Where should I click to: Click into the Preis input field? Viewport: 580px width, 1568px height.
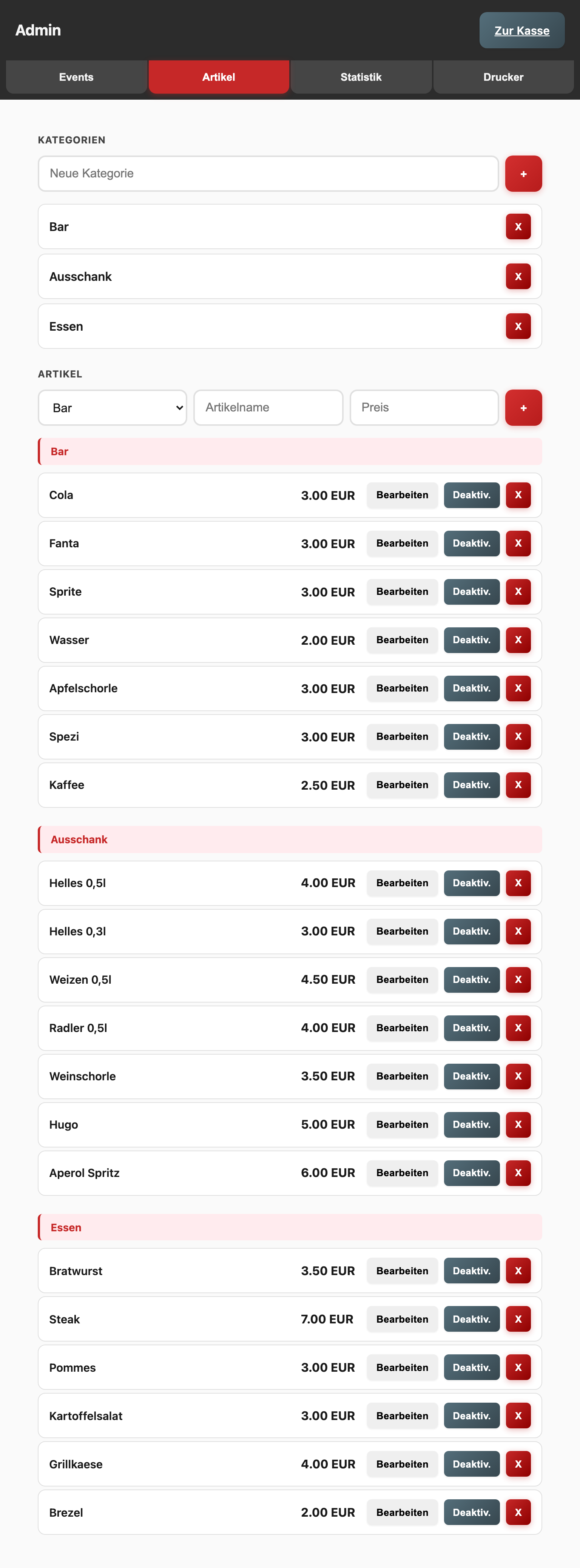tap(424, 408)
